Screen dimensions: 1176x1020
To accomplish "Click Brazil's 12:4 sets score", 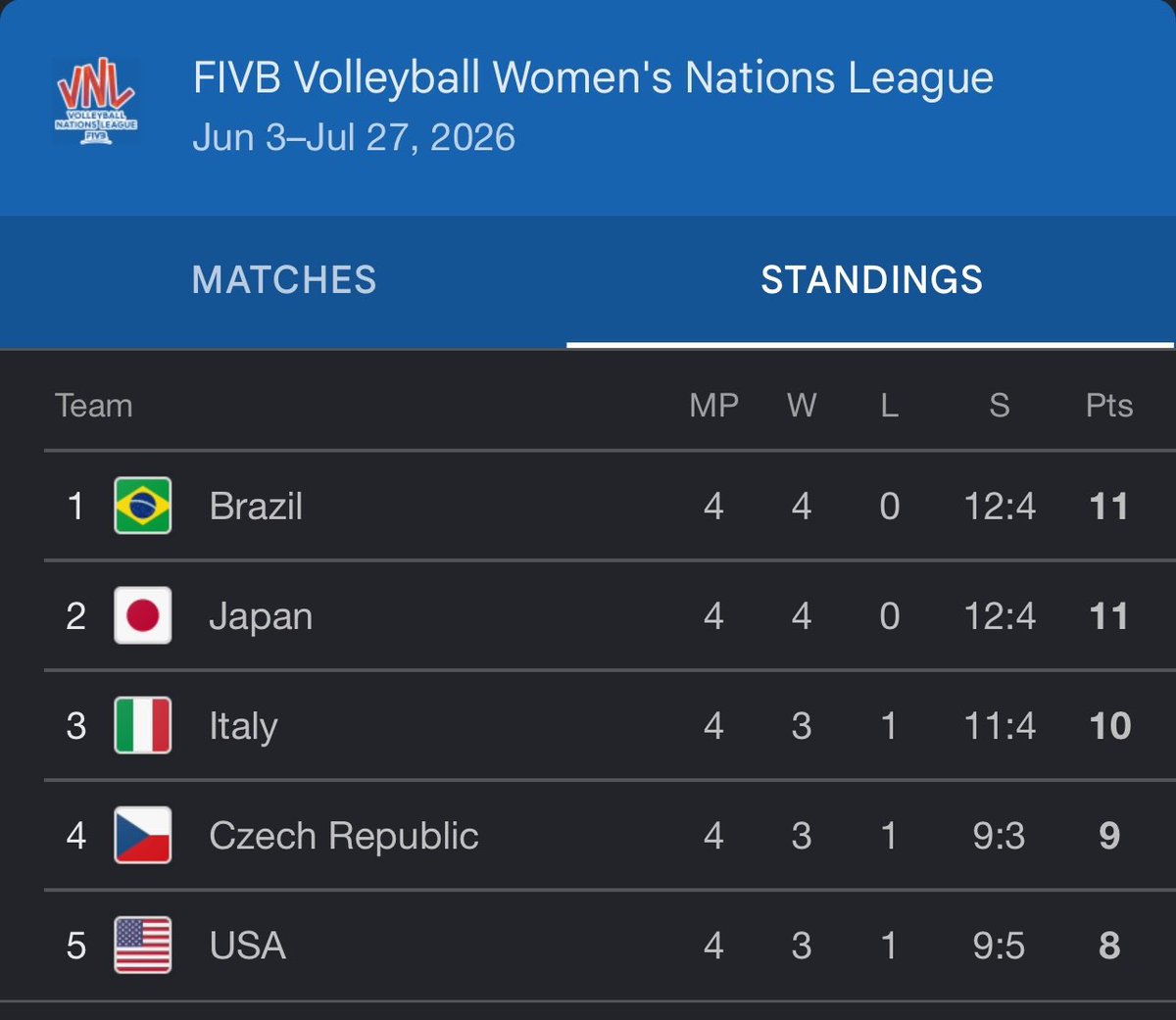I will pos(1000,507).
